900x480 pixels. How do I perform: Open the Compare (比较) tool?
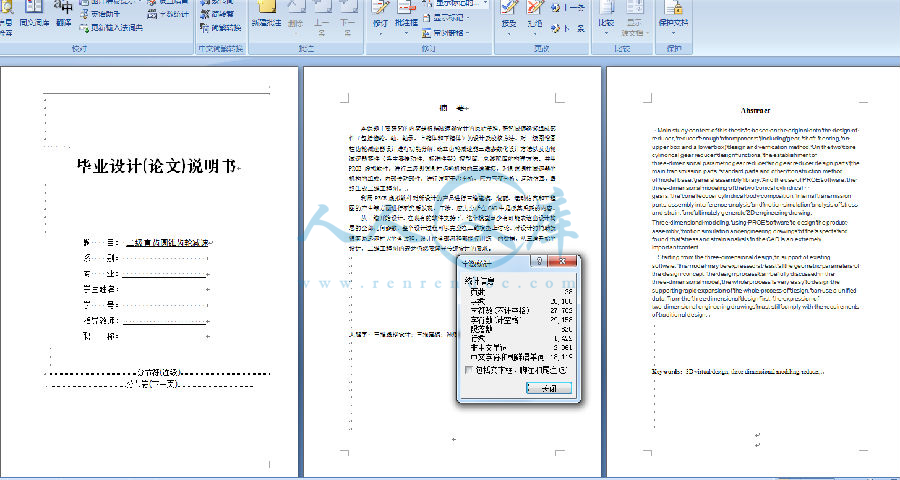tap(606, 14)
